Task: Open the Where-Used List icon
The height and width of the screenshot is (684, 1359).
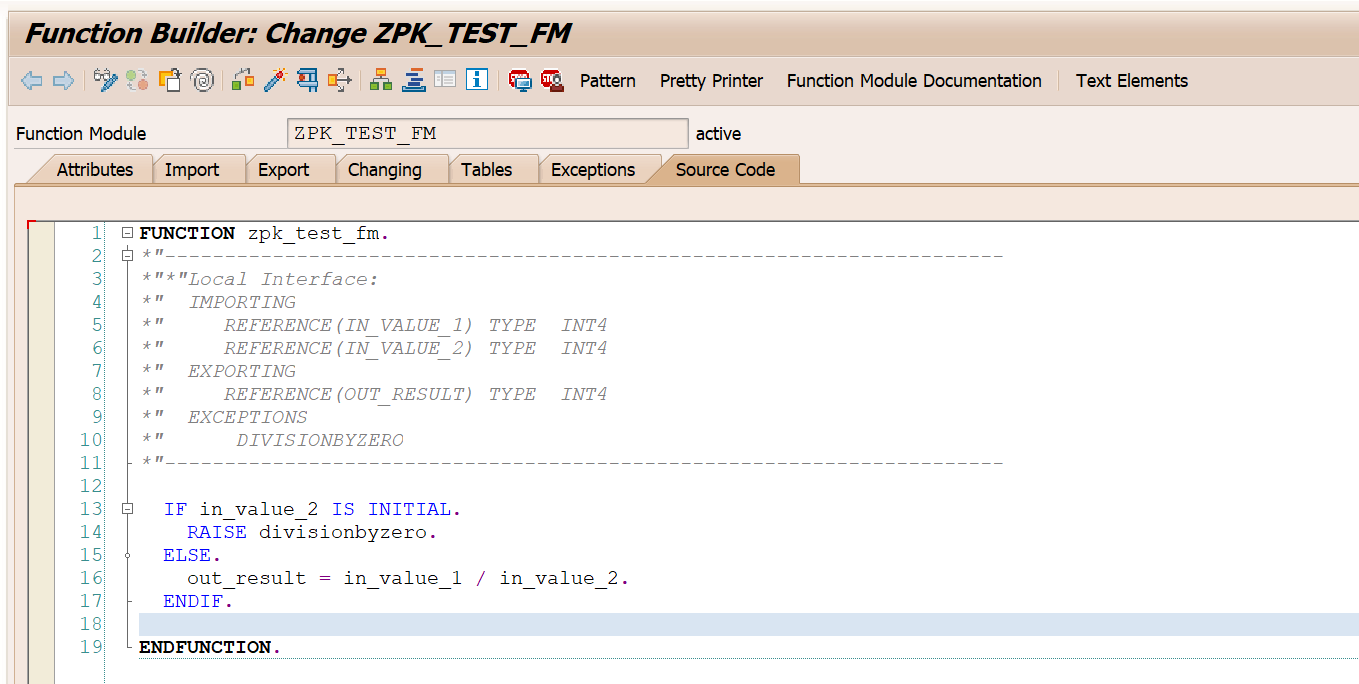Action: point(340,81)
